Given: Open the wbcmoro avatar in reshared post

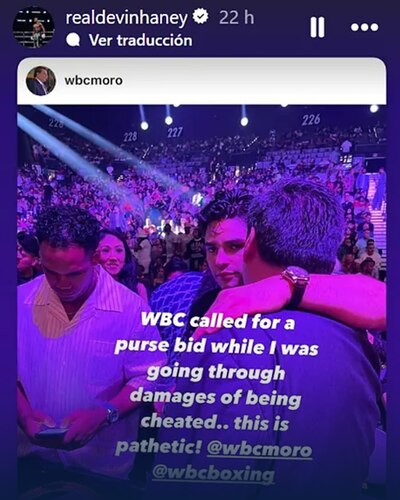Looking at the screenshot, I should click(x=41, y=81).
